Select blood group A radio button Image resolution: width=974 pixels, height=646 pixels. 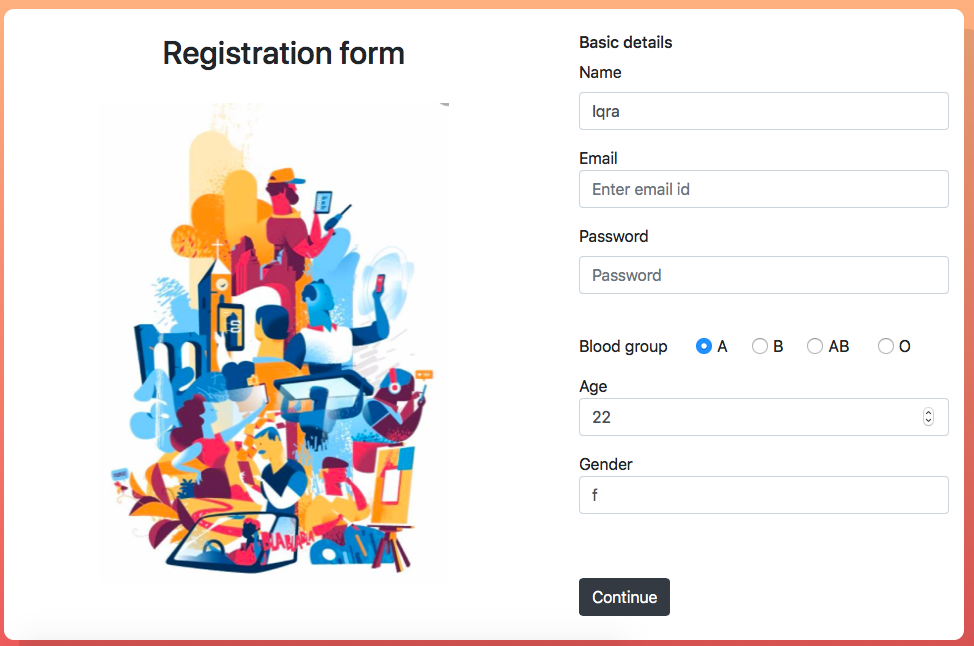click(703, 346)
